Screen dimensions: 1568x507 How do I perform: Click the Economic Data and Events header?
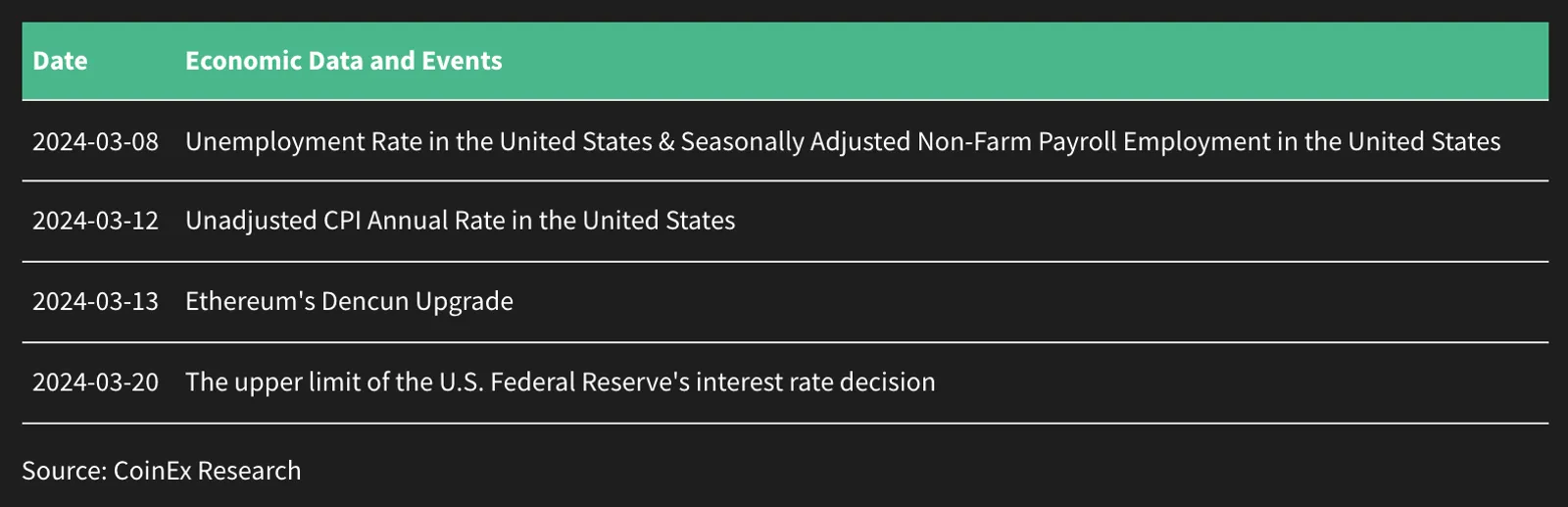pyautogui.click(x=343, y=61)
